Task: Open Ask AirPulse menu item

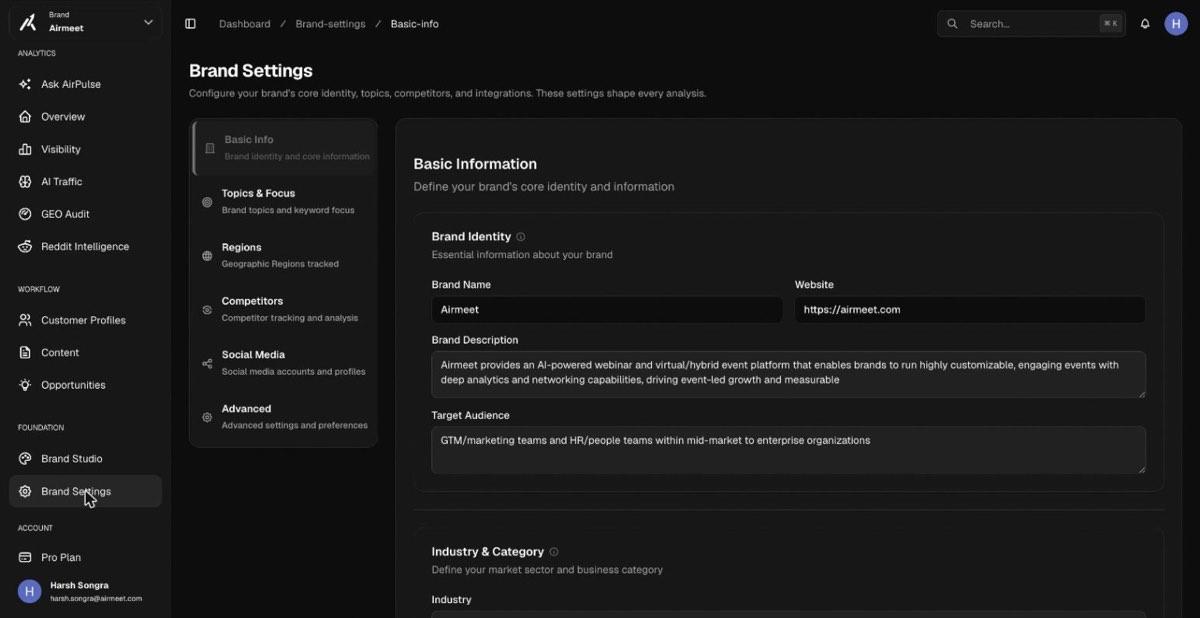Action: pyautogui.click(x=85, y=85)
